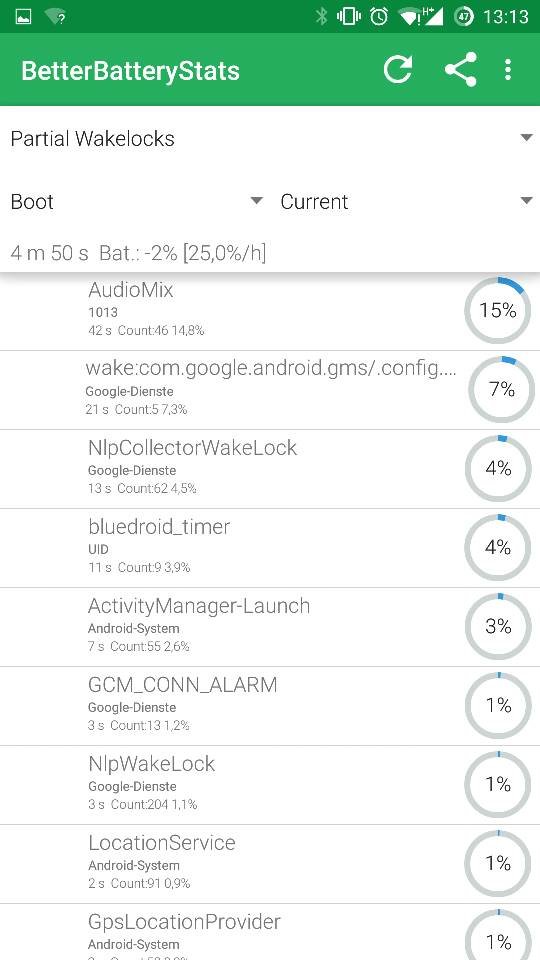The width and height of the screenshot is (540, 960).
Task: Select the GCM_CONN_ALARM entry
Action: tap(270, 706)
